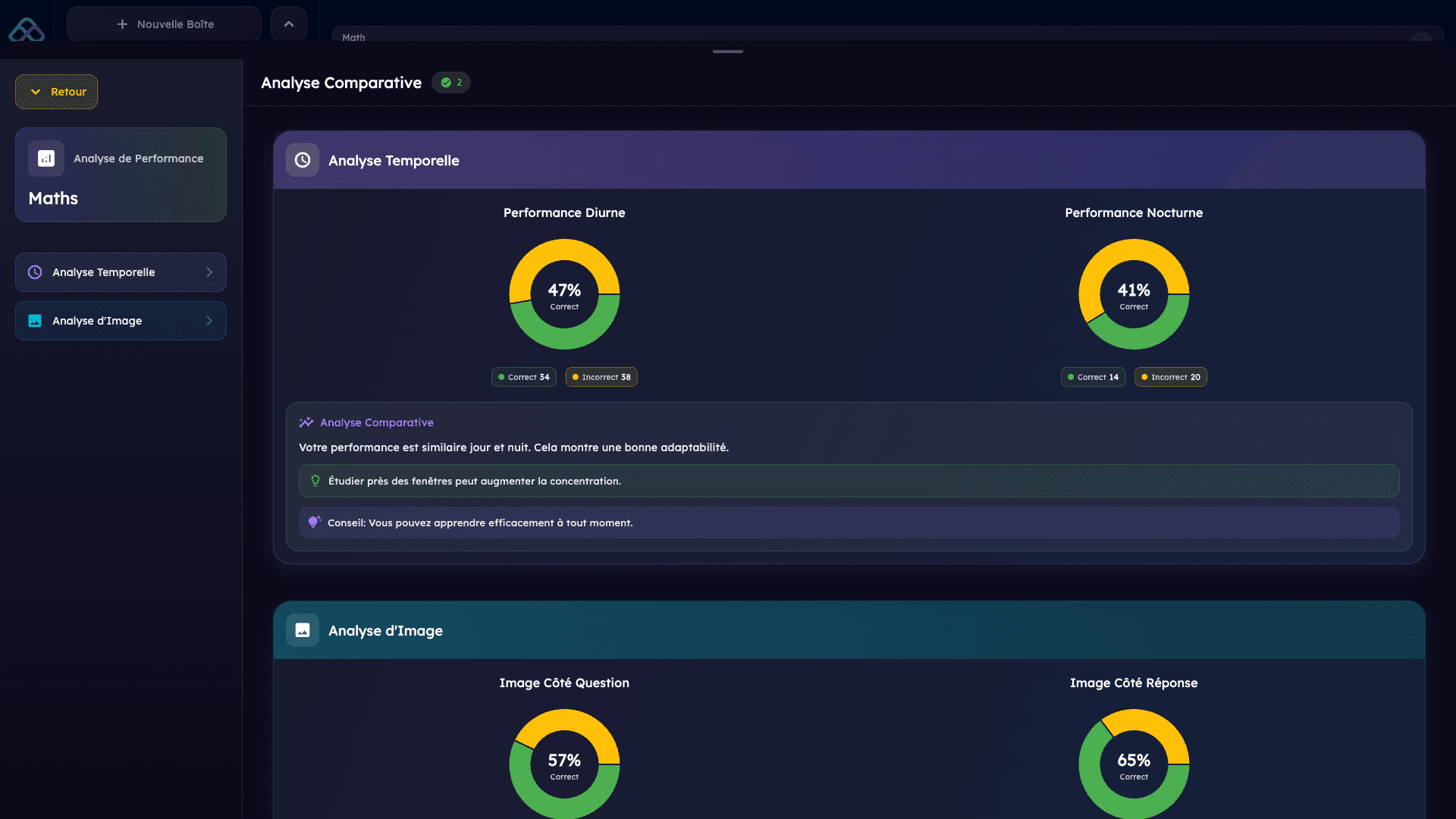Click the Nouvelle Boîte button
The image size is (1456, 819).
point(164,24)
